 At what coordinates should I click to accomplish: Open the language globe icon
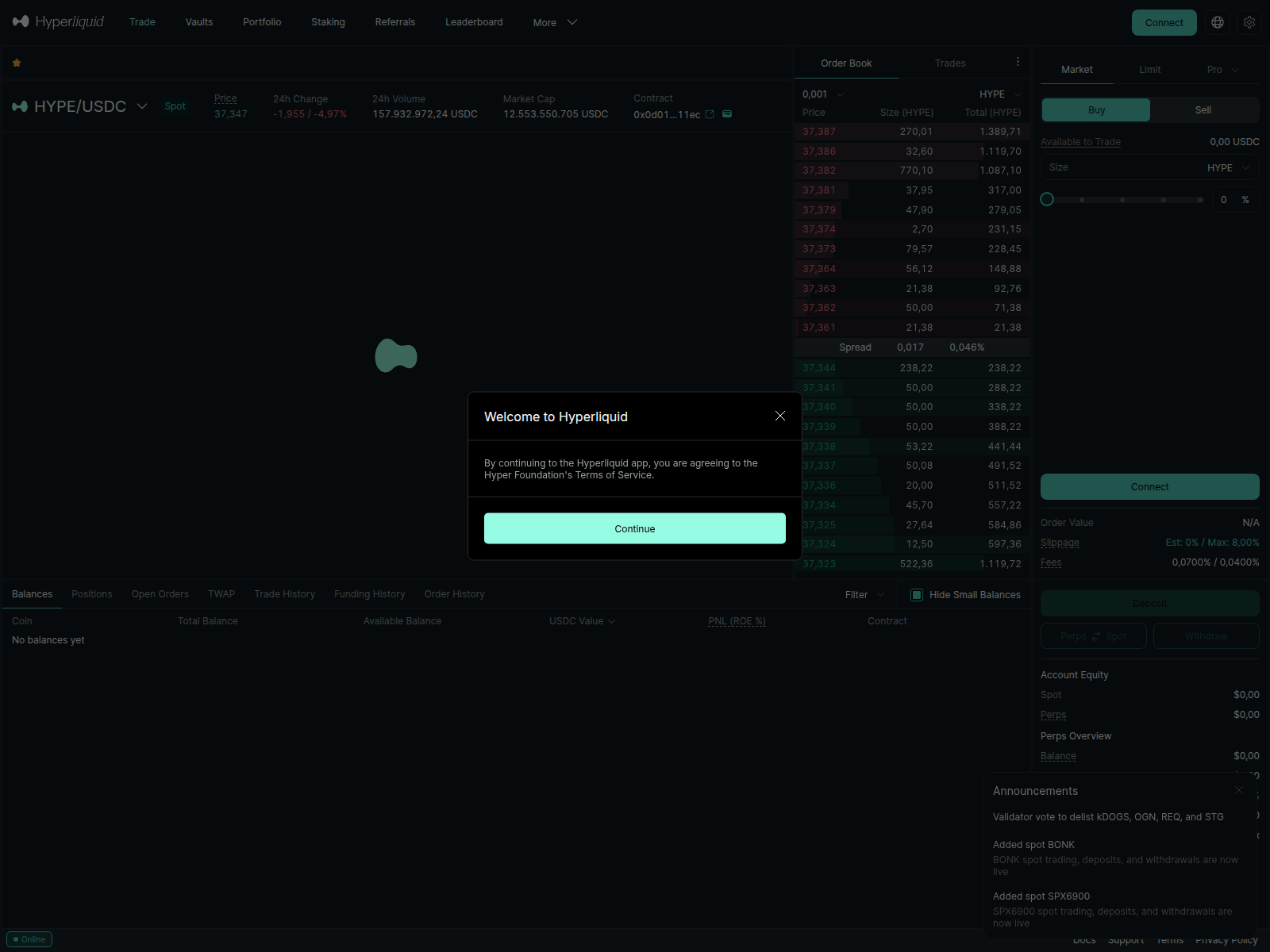pos(1218,22)
